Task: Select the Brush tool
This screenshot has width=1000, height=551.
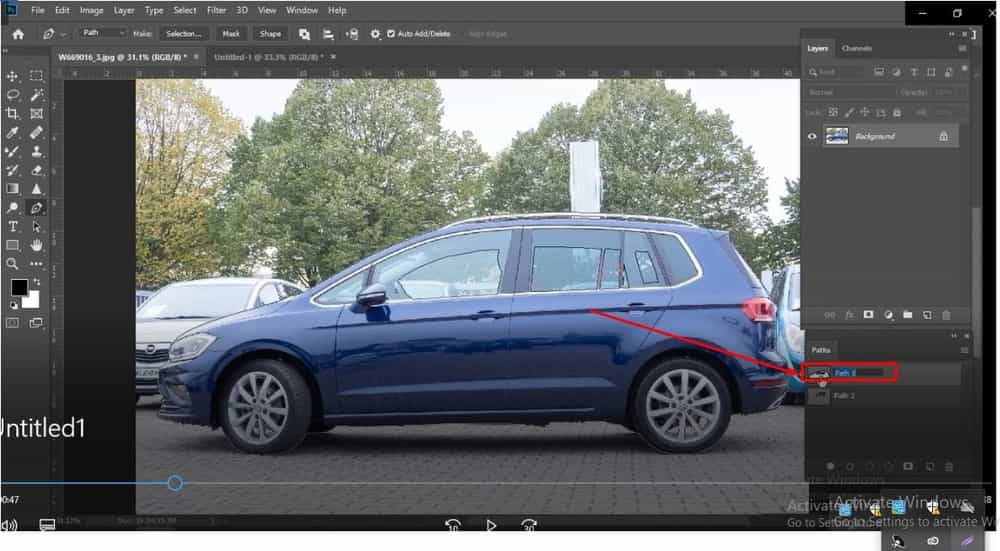Action: click(12, 151)
